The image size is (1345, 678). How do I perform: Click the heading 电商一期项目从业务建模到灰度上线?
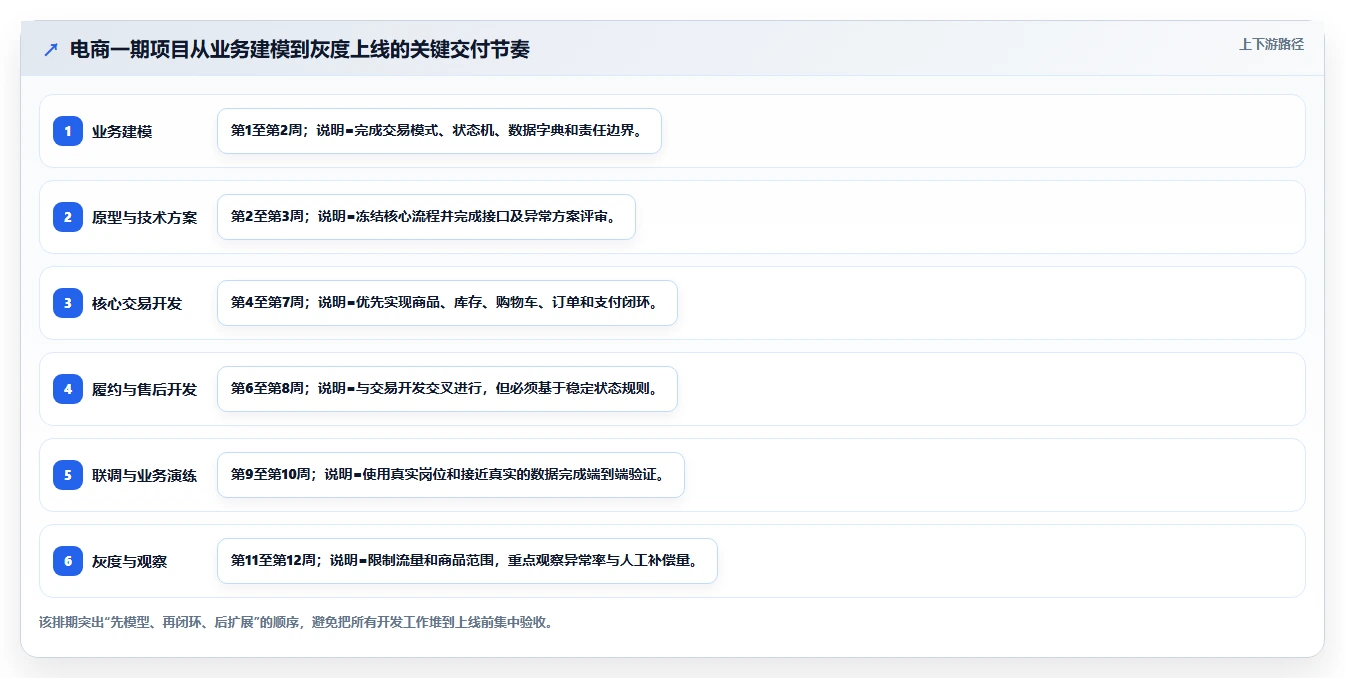(x=300, y=50)
